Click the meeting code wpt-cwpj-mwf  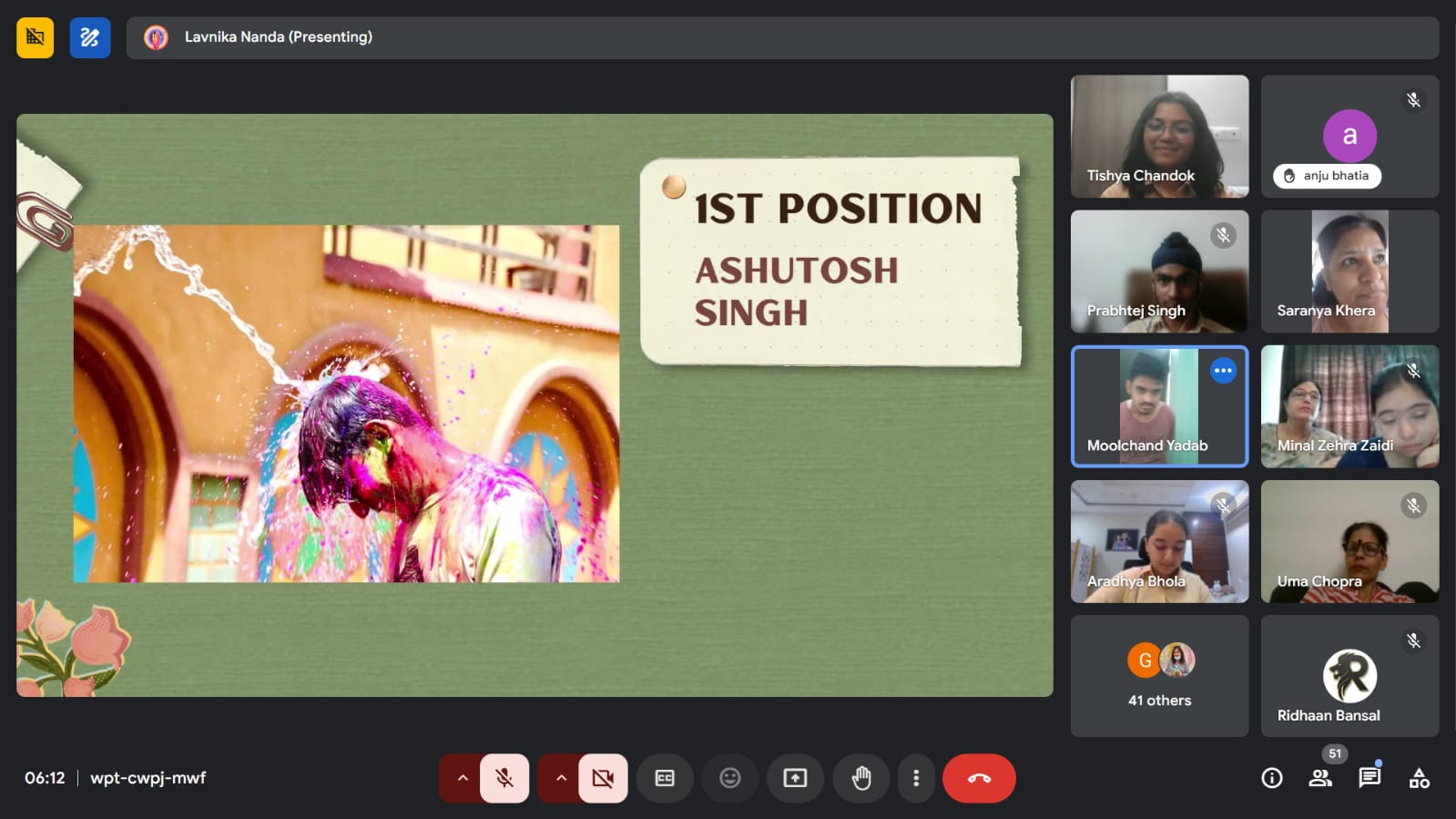click(x=148, y=778)
